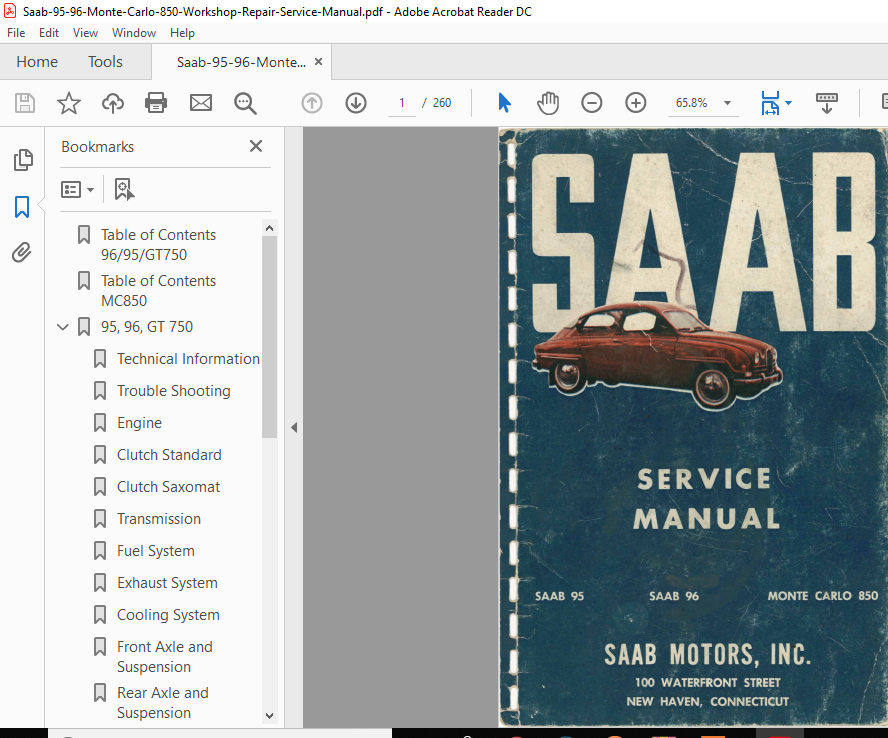The image size is (888, 738).
Task: Toggle the Bookmarks panel sidebar icon
Action: [22, 207]
